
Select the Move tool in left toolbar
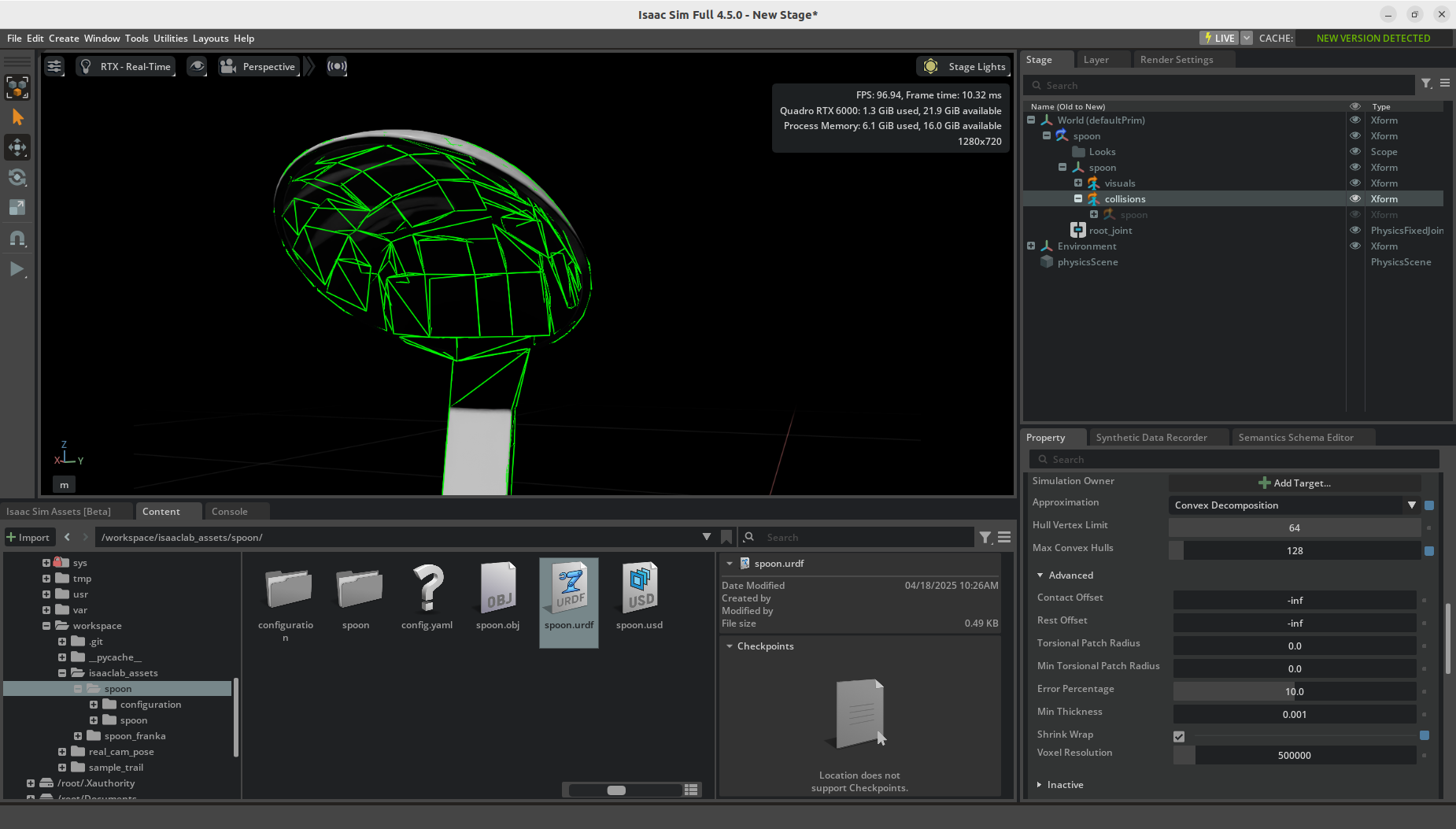coord(17,147)
